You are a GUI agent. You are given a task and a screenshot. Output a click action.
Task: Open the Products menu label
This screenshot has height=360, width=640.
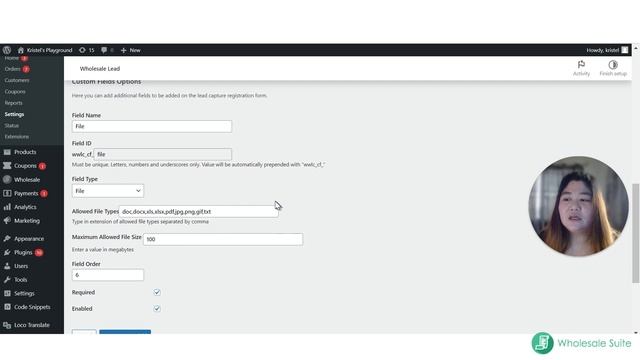(x=25, y=152)
